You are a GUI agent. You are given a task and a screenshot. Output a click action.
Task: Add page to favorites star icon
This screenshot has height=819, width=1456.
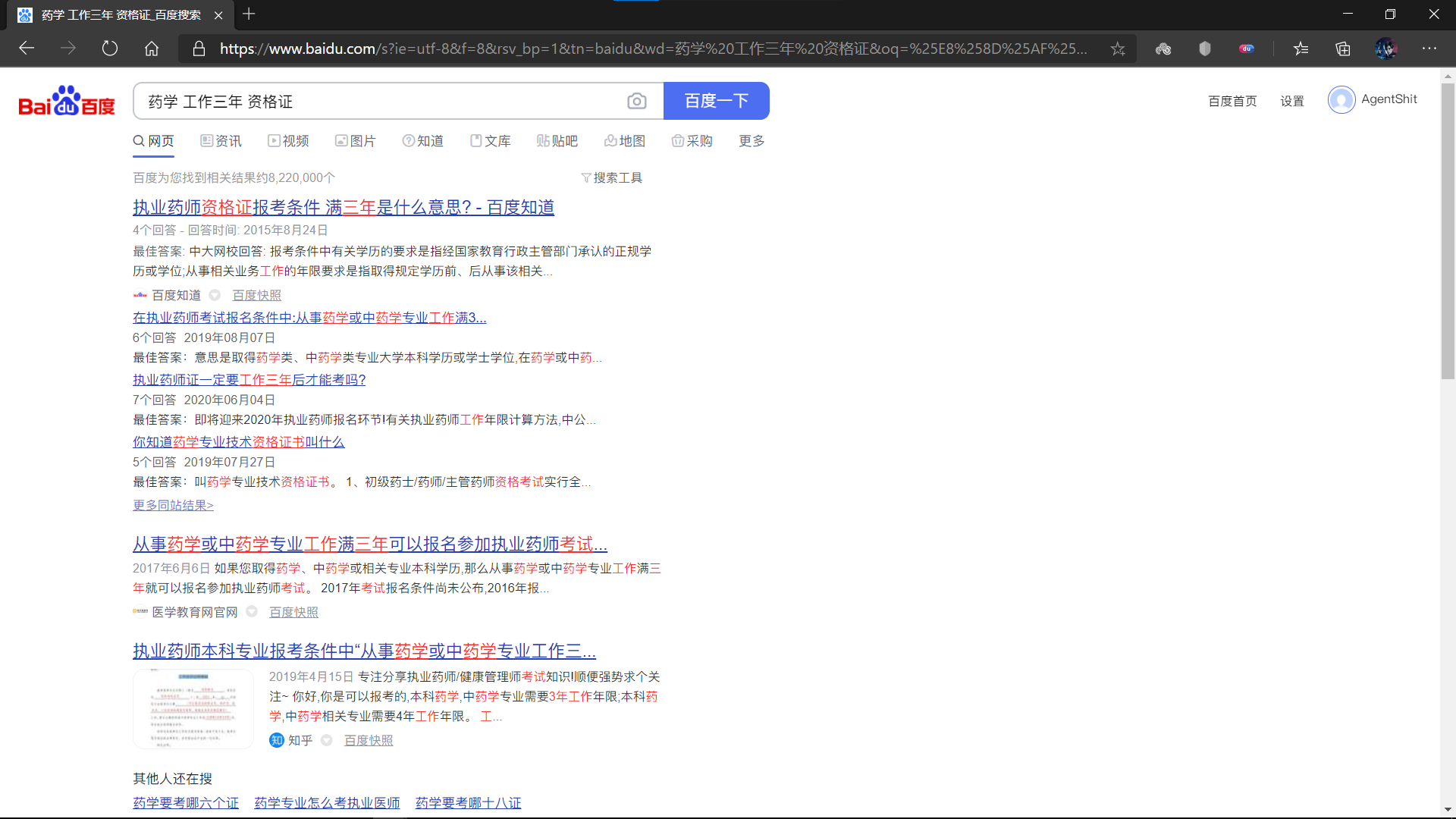(1118, 49)
